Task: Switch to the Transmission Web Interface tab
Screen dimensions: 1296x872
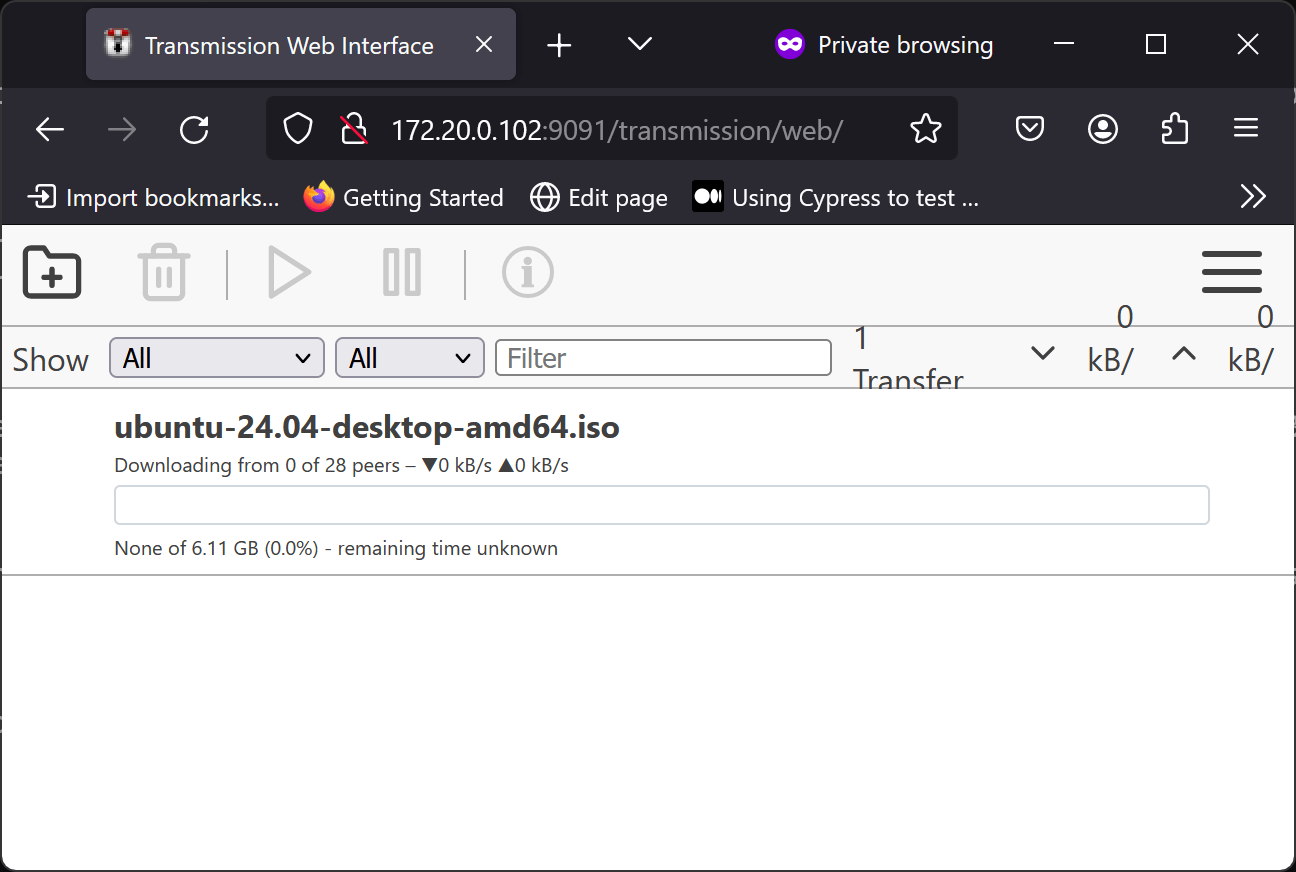Action: (289, 44)
